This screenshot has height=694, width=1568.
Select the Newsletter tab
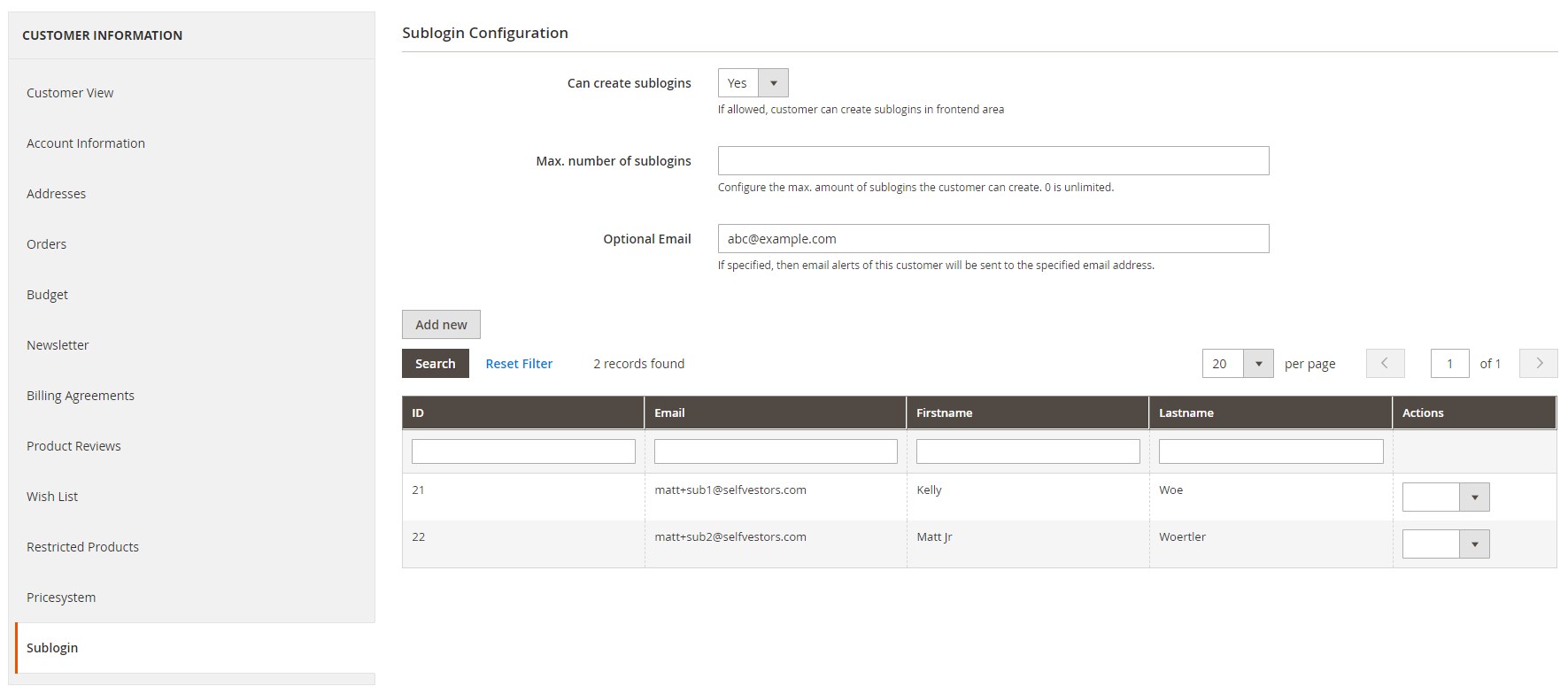(58, 345)
